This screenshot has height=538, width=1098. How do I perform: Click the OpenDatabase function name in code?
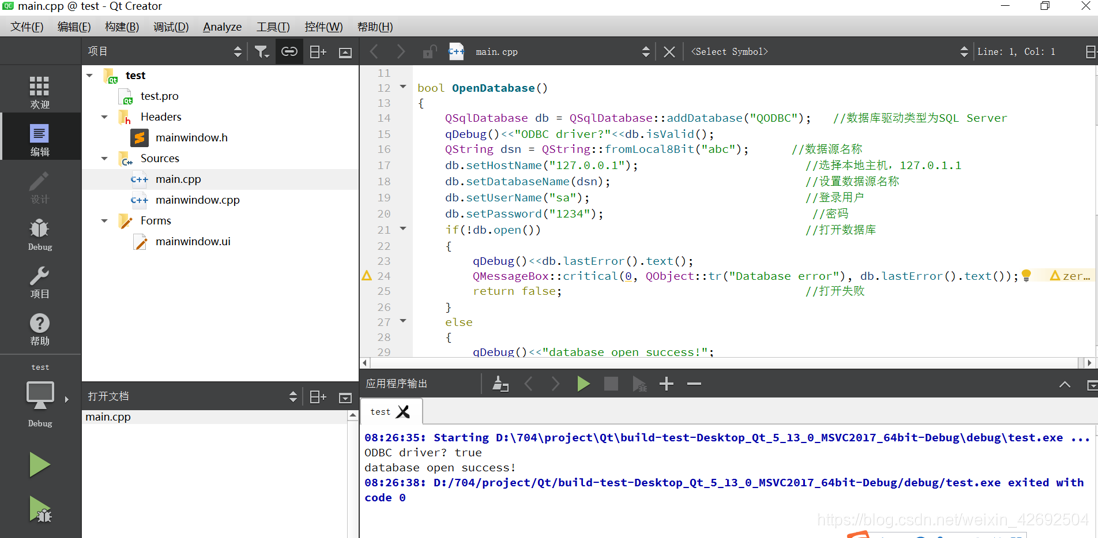pos(493,88)
